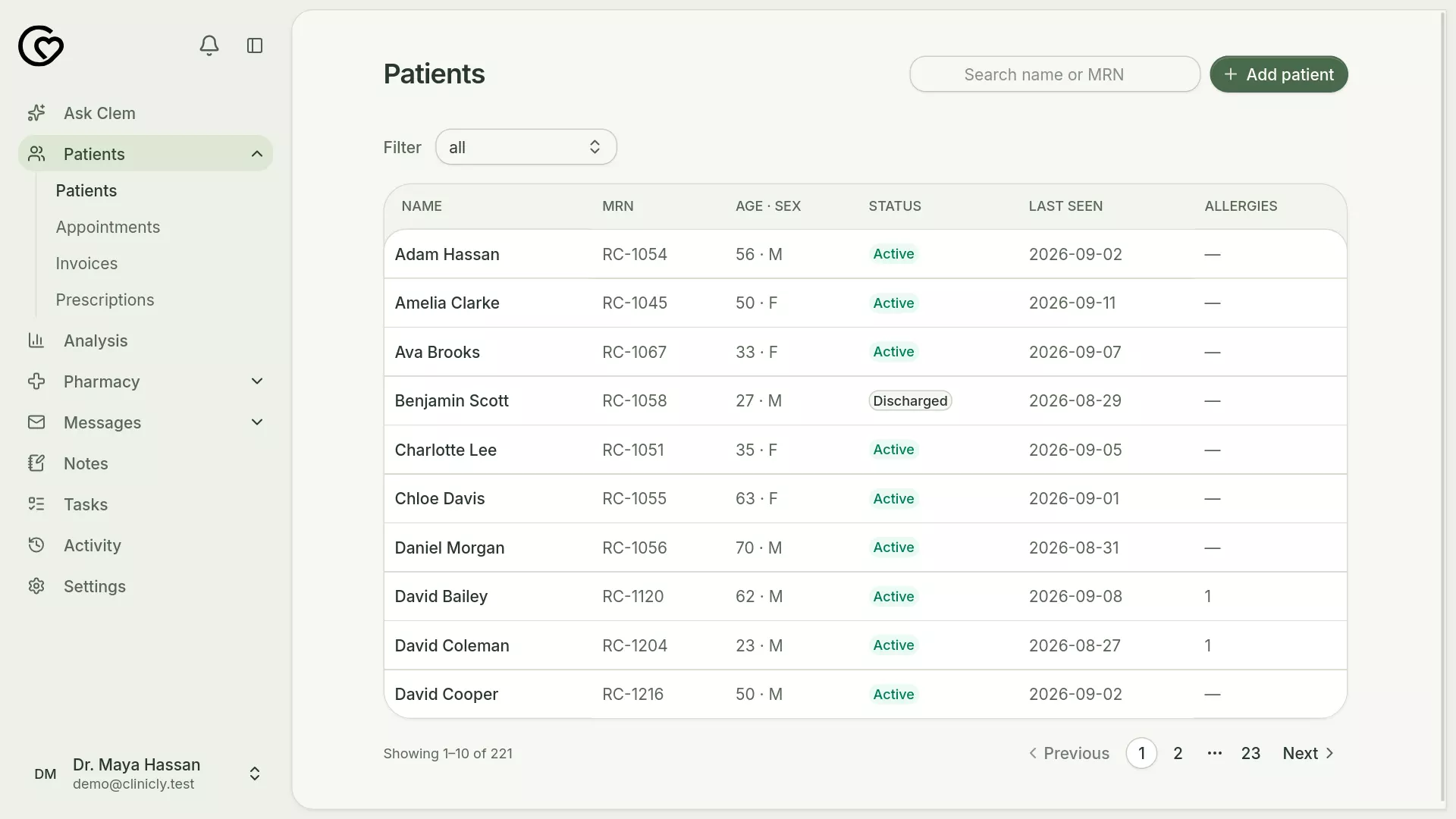Click the pagination ellipsis
This screenshot has height=819, width=1456.
1214,753
